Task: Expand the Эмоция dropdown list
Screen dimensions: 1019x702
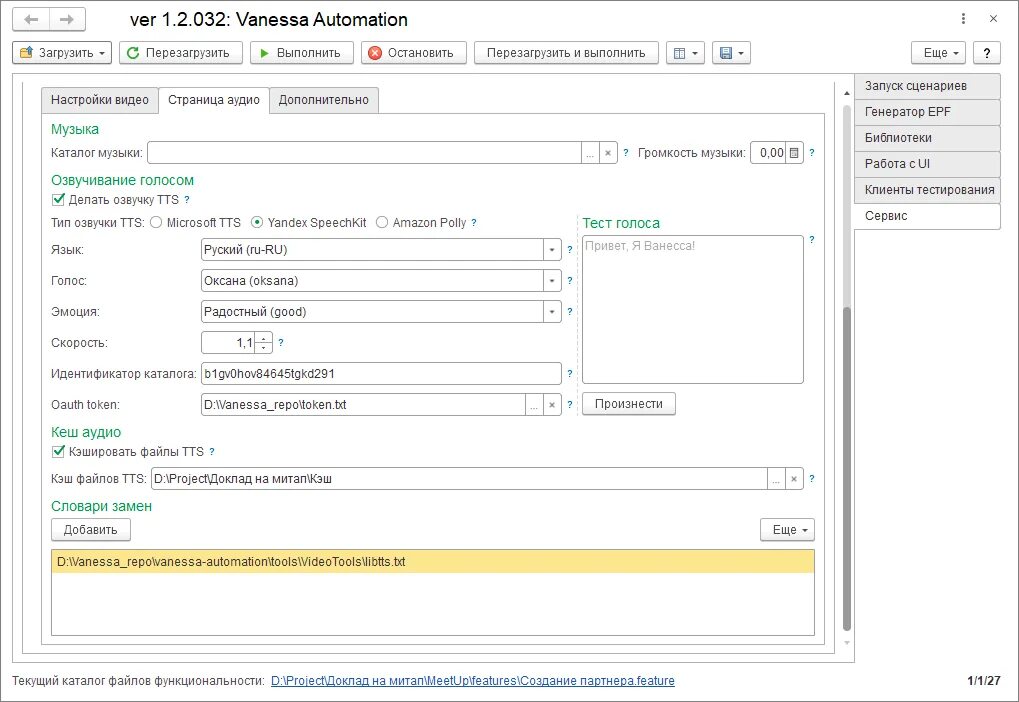Action: 551,311
